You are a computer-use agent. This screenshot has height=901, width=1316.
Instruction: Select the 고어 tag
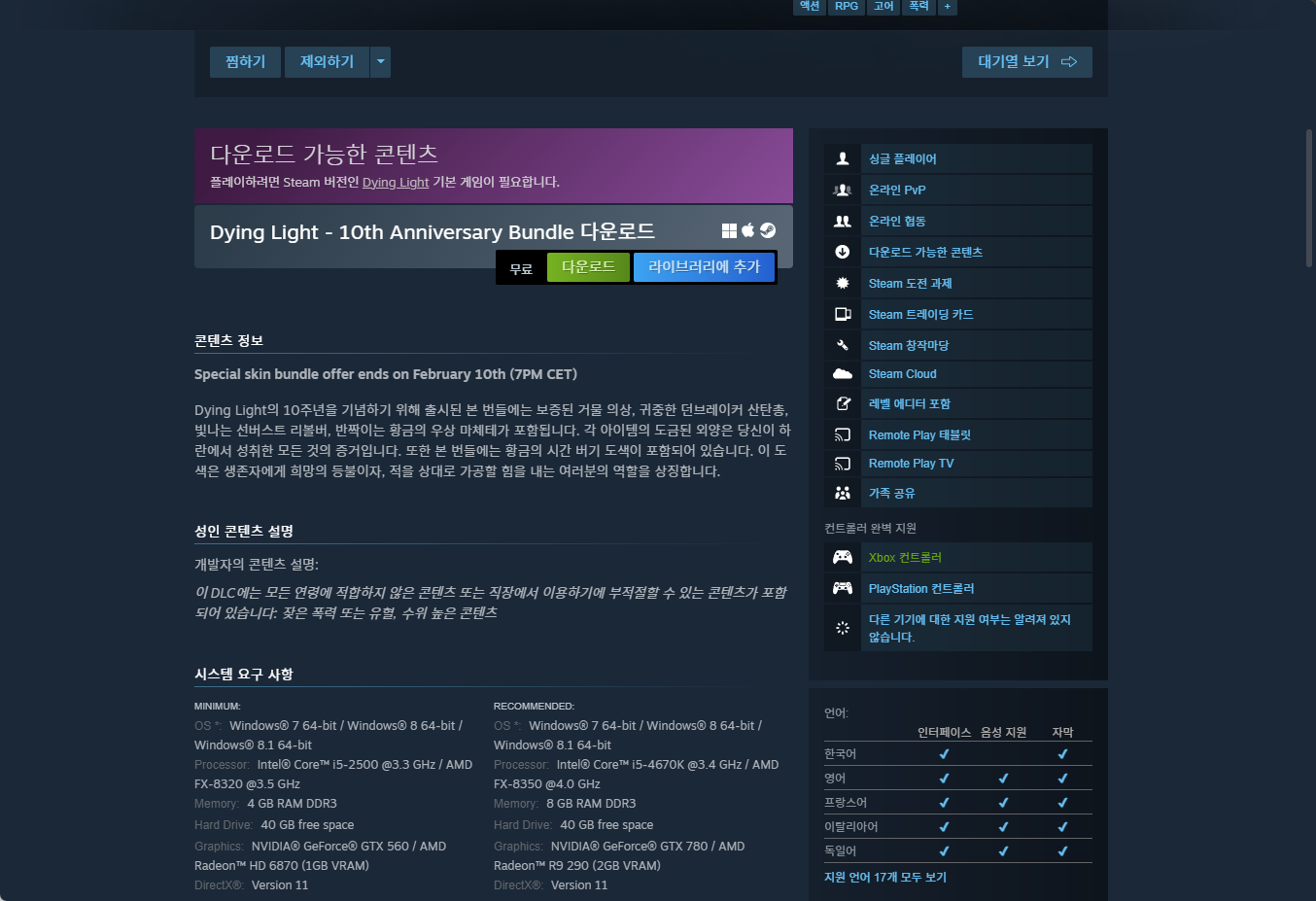pyautogui.click(x=883, y=6)
